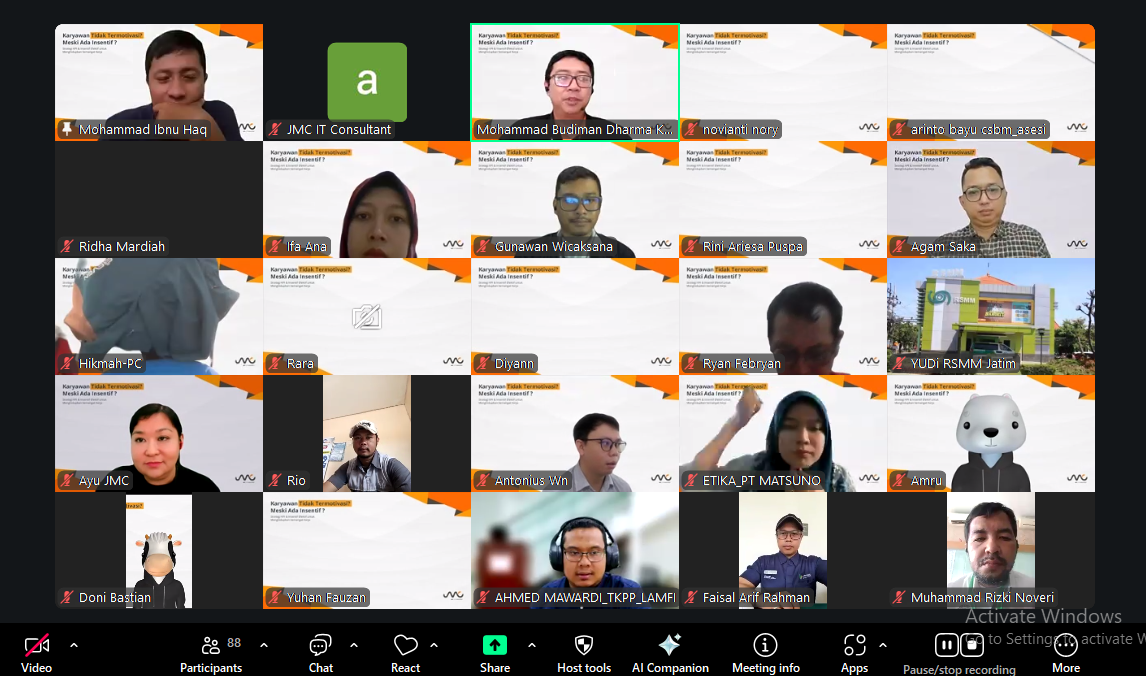
Task: Expand the chevron next to Share
Action: [531, 645]
